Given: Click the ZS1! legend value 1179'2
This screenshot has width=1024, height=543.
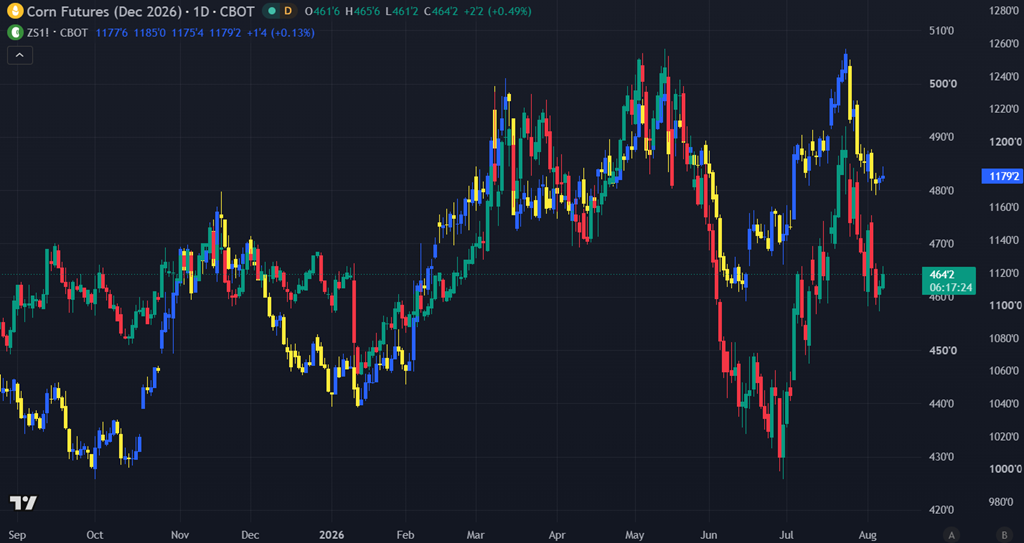Looking at the screenshot, I should pyautogui.click(x=227, y=32).
